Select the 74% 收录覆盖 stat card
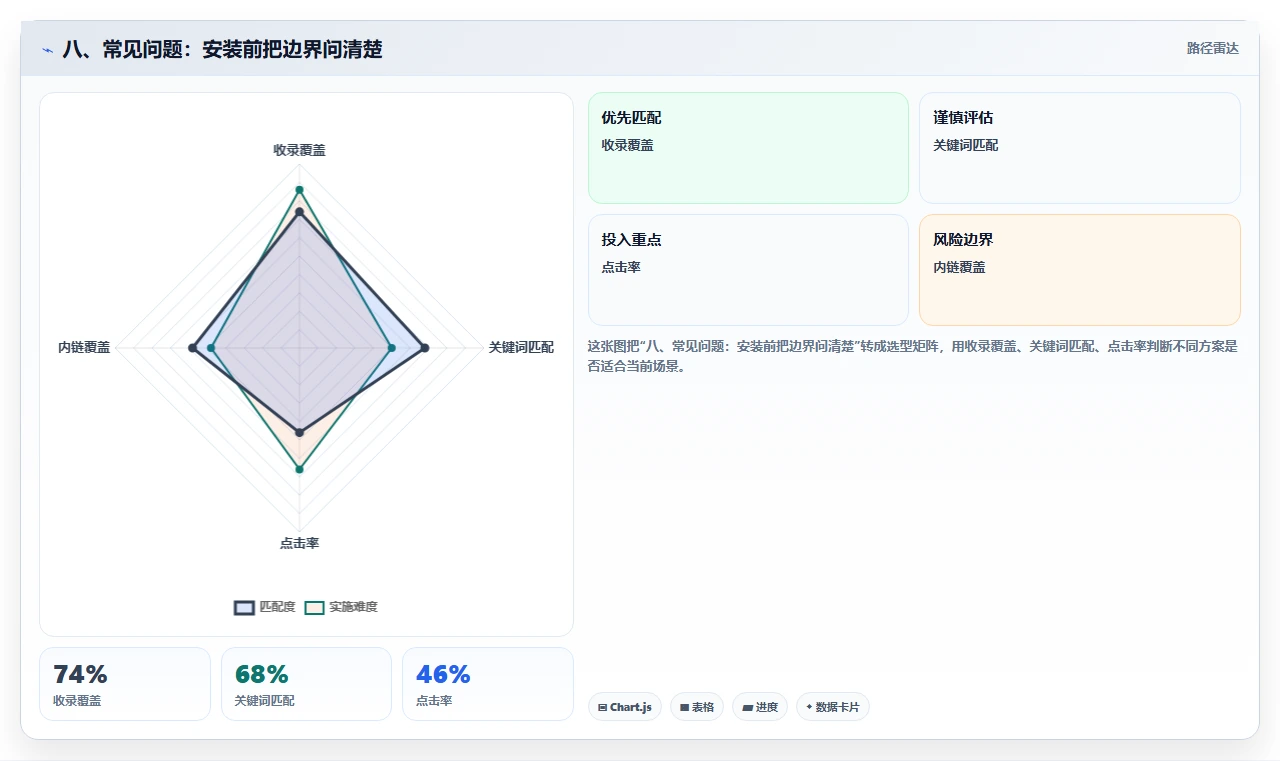 click(125, 684)
